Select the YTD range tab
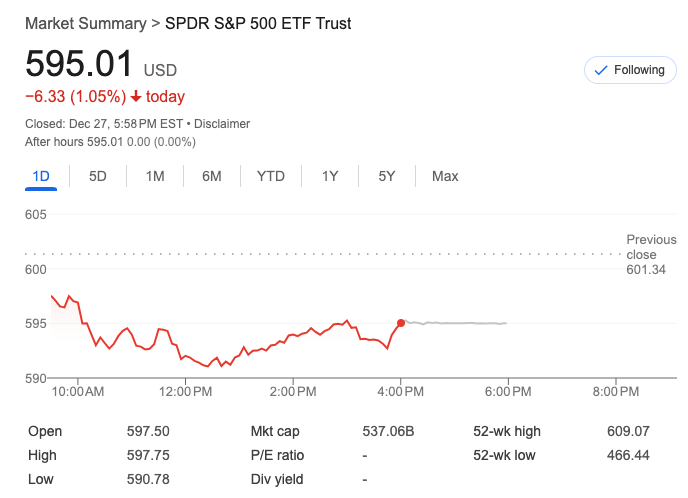This screenshot has width=688, height=498. click(270, 176)
